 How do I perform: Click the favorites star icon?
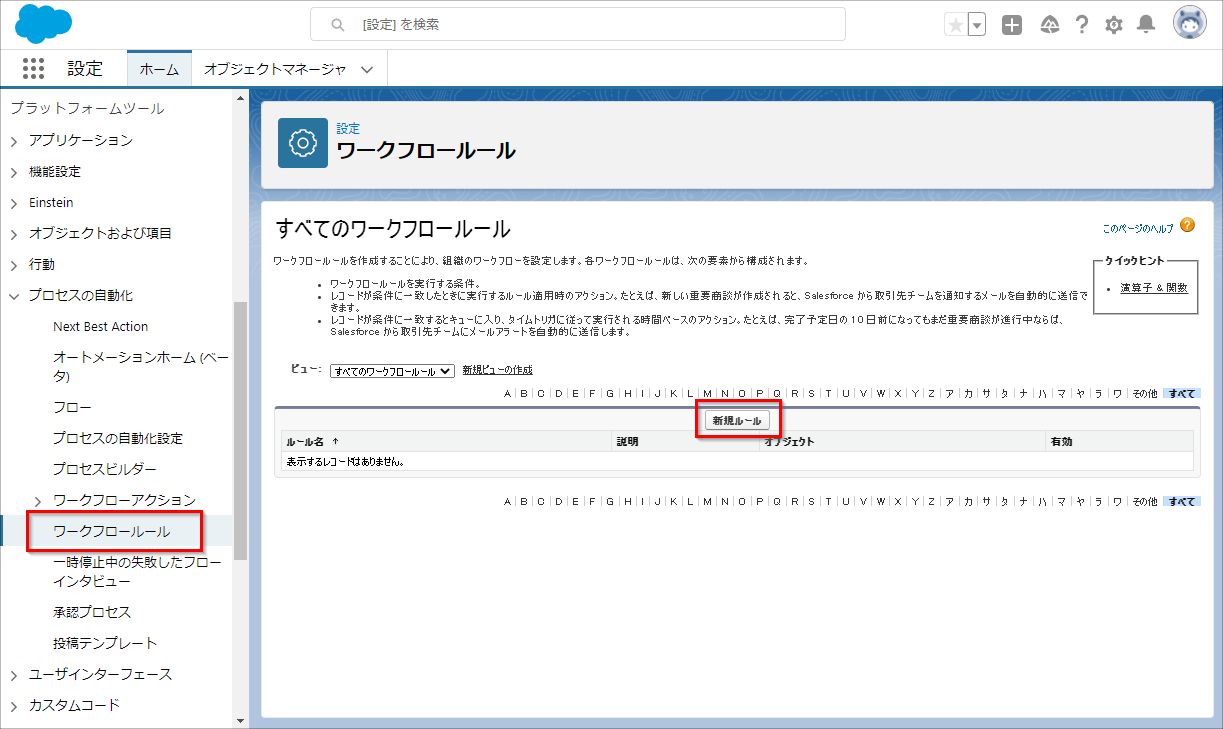(956, 25)
